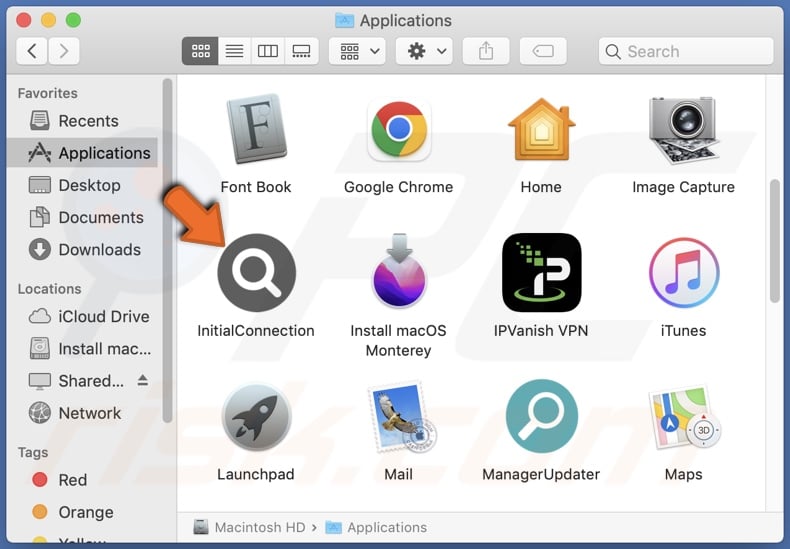Click the main file area vertical scrollbar

point(774,241)
